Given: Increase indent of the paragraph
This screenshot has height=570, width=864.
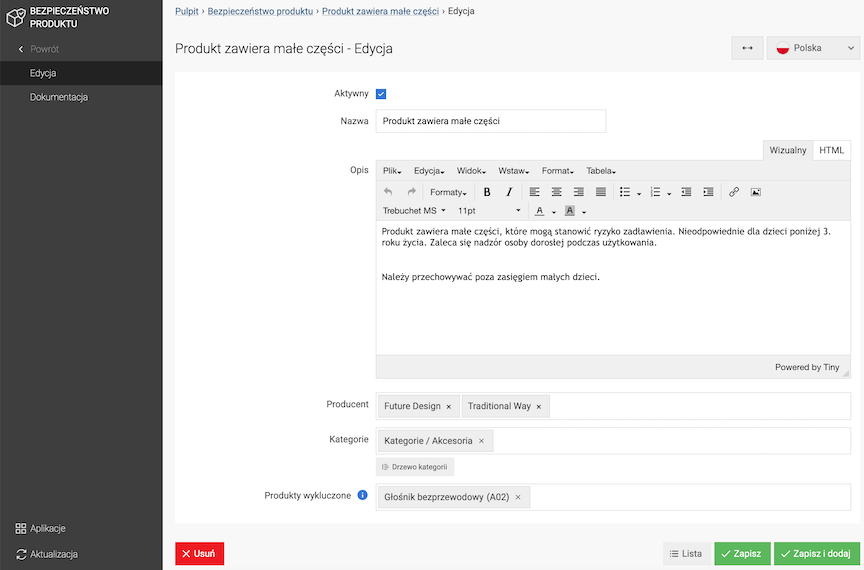Looking at the screenshot, I should 708,192.
